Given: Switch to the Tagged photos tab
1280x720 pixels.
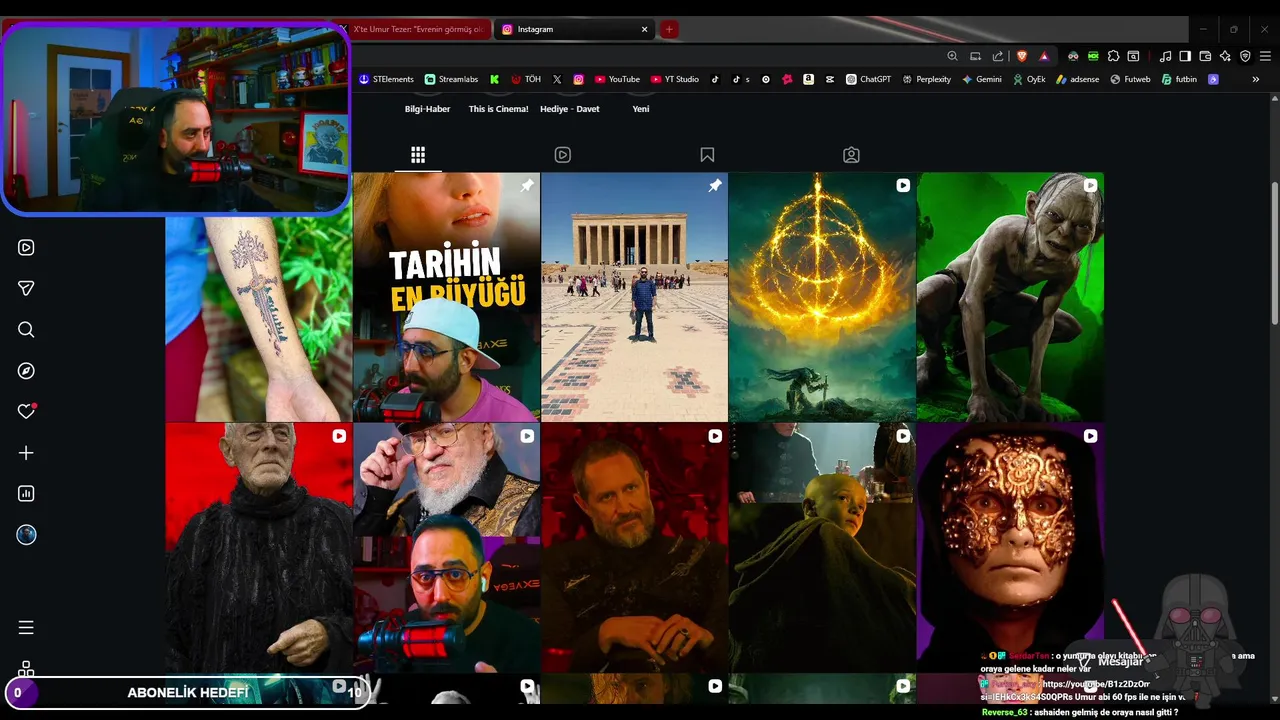Looking at the screenshot, I should point(851,155).
